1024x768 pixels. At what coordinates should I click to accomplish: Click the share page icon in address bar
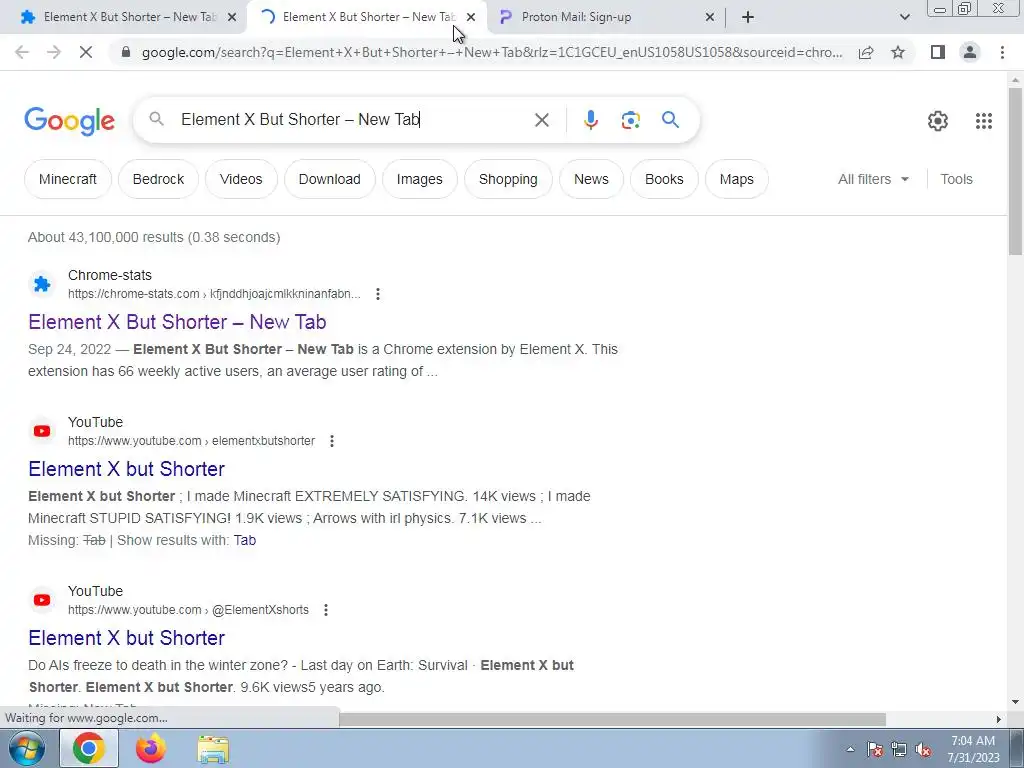(866, 52)
